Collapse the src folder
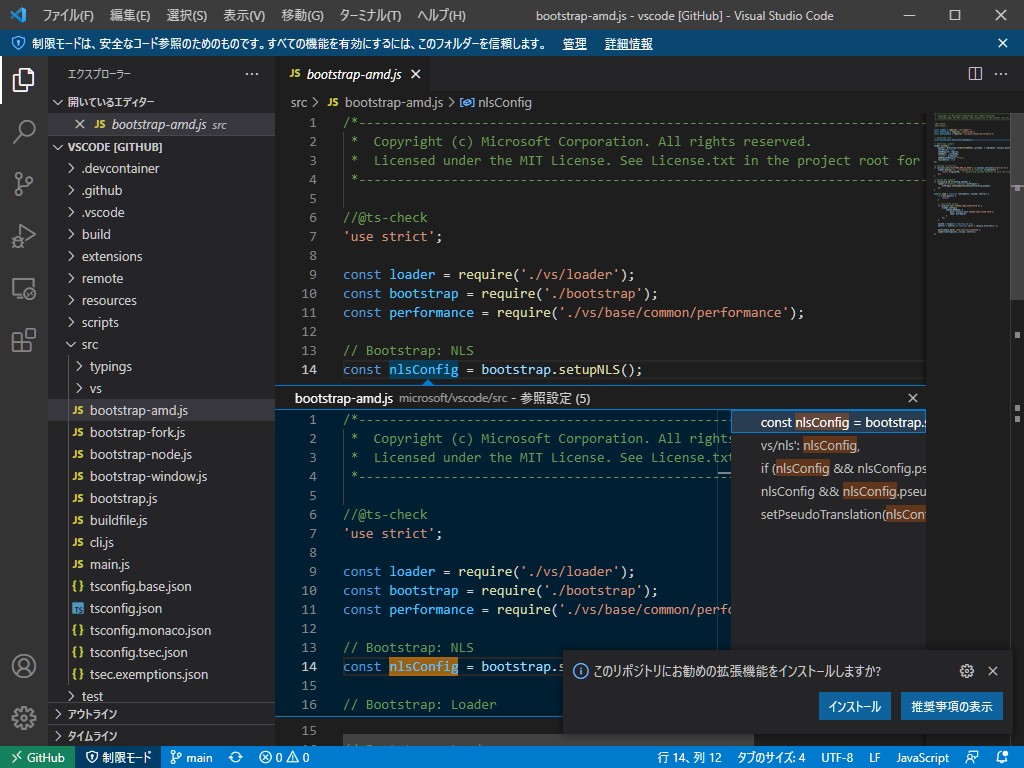This screenshot has height=768, width=1024. tap(90, 344)
